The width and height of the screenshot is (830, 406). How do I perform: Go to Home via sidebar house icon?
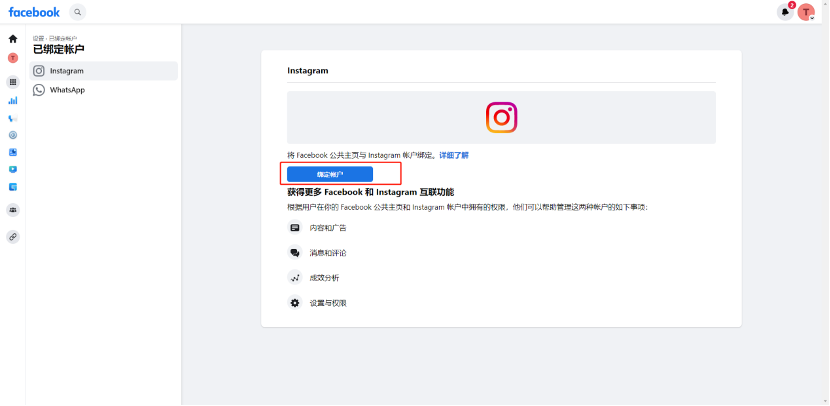[x=13, y=39]
